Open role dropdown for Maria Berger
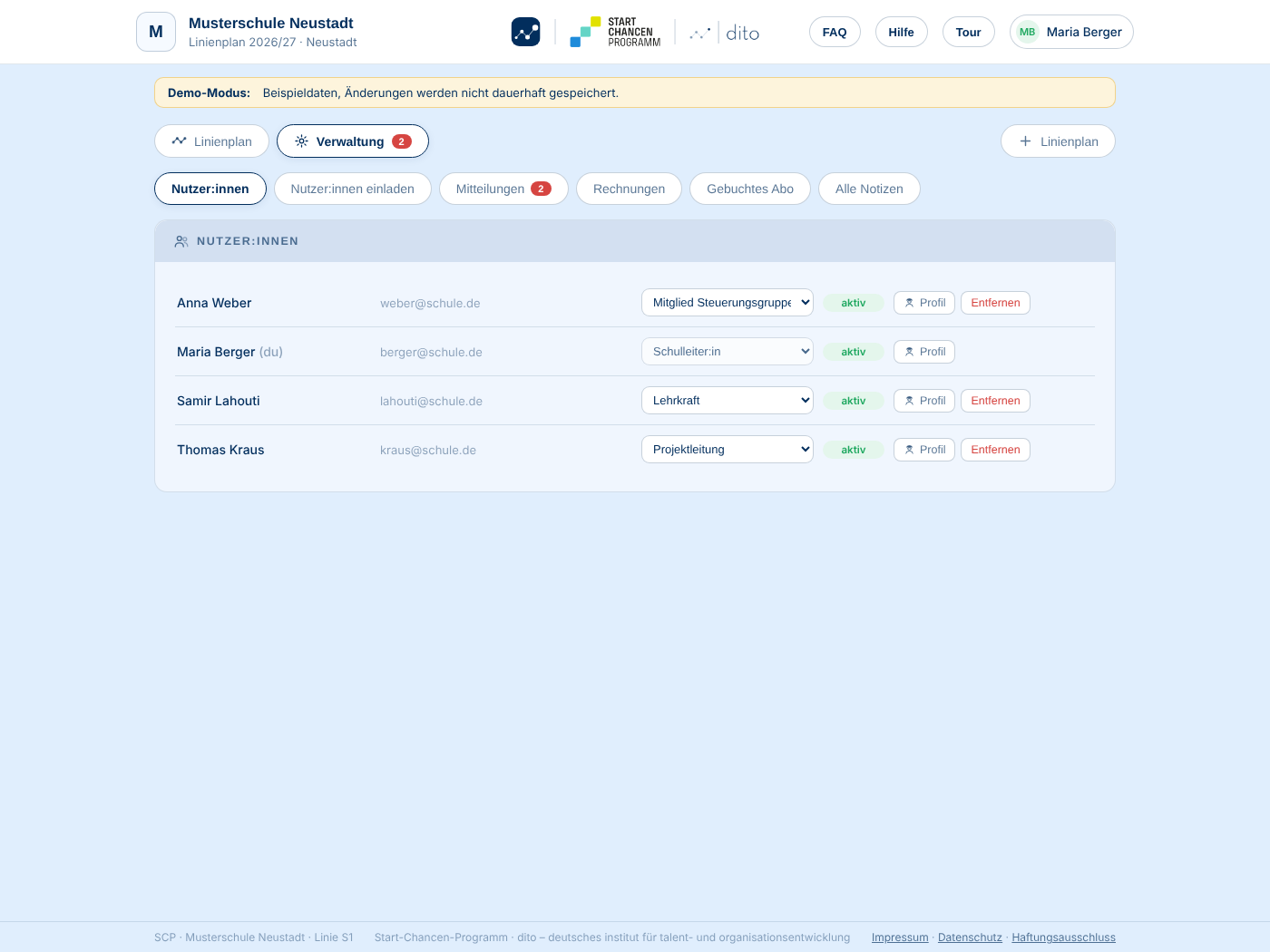1270x952 pixels. coord(728,352)
